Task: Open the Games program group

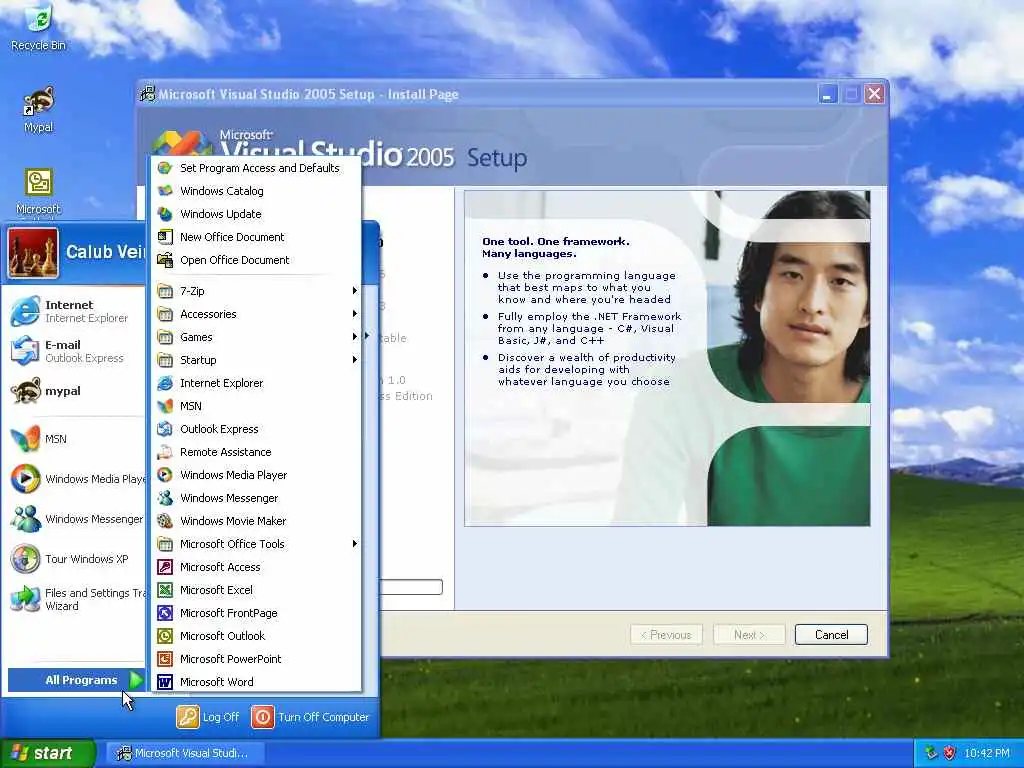Action: [x=257, y=336]
